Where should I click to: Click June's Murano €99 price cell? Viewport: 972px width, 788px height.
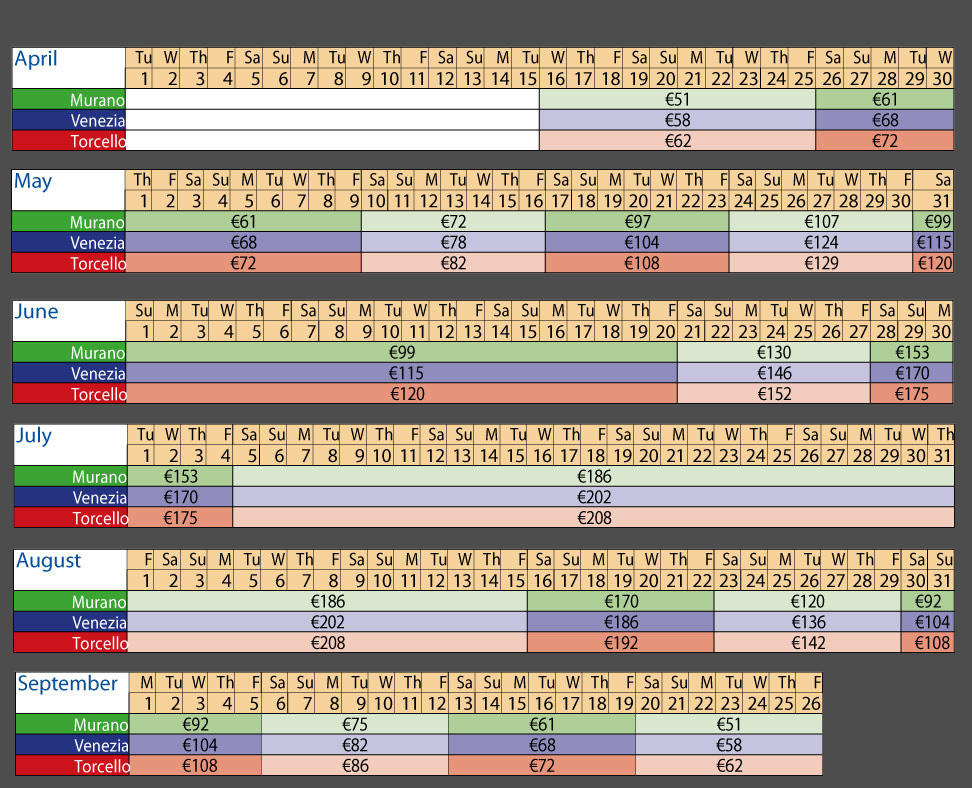pyautogui.click(x=402, y=352)
